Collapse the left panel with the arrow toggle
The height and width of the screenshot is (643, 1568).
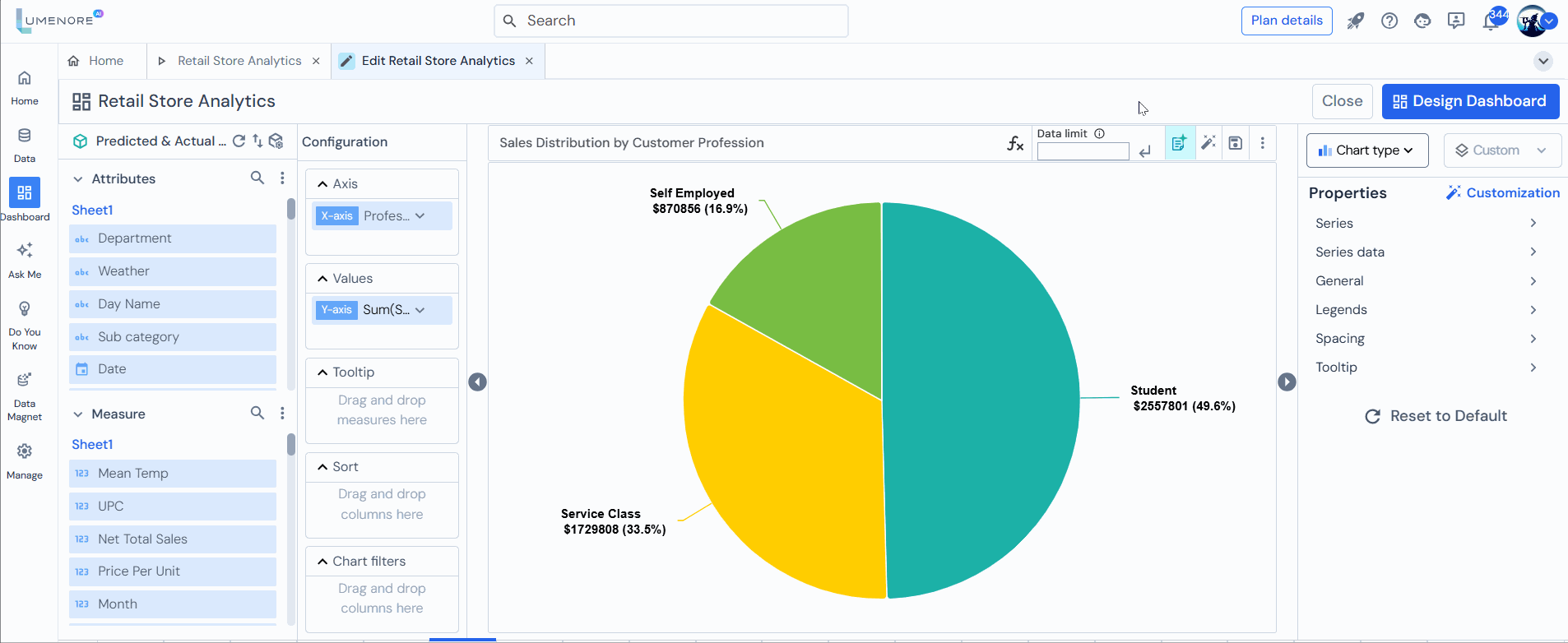coord(477,382)
